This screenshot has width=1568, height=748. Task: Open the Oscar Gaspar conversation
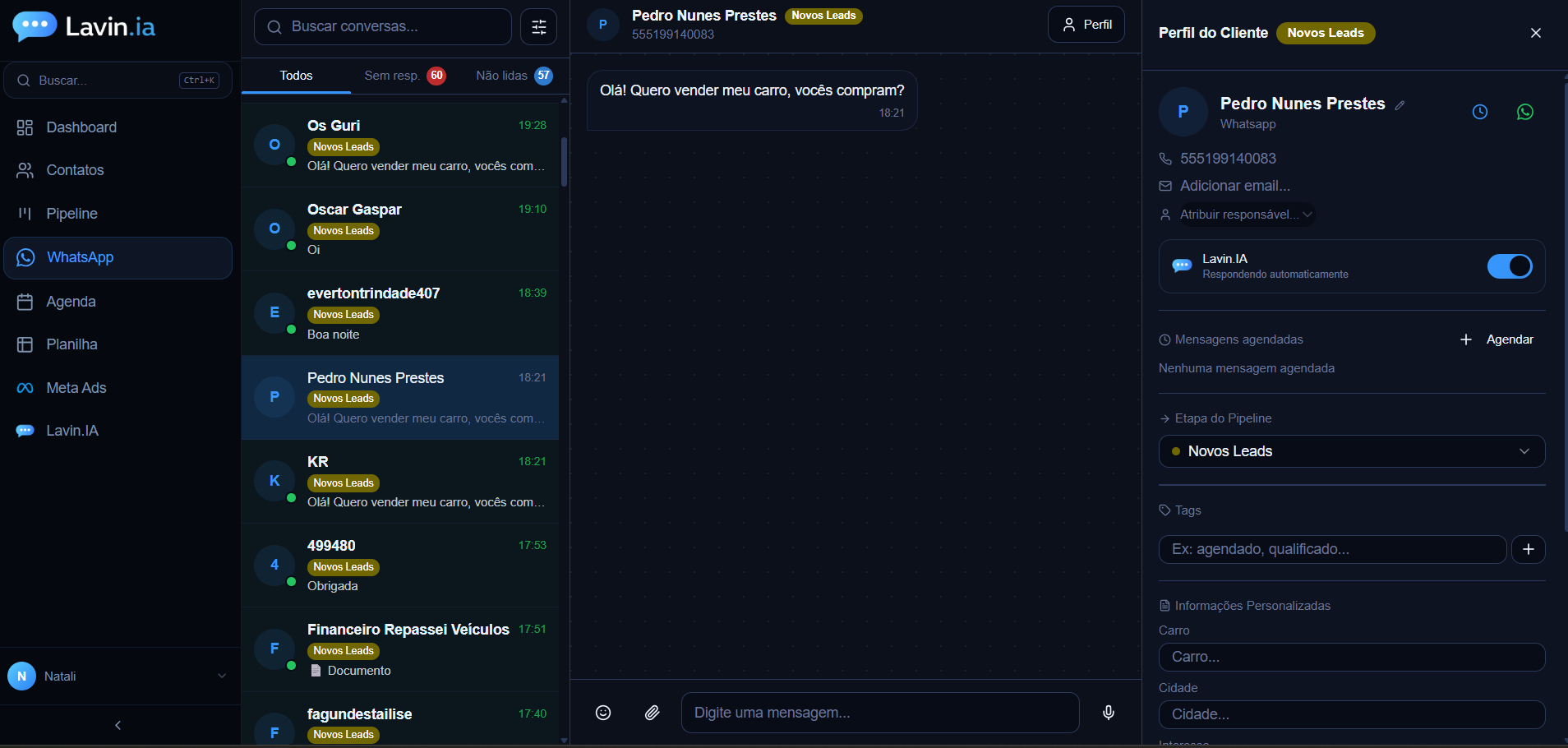tap(400, 229)
